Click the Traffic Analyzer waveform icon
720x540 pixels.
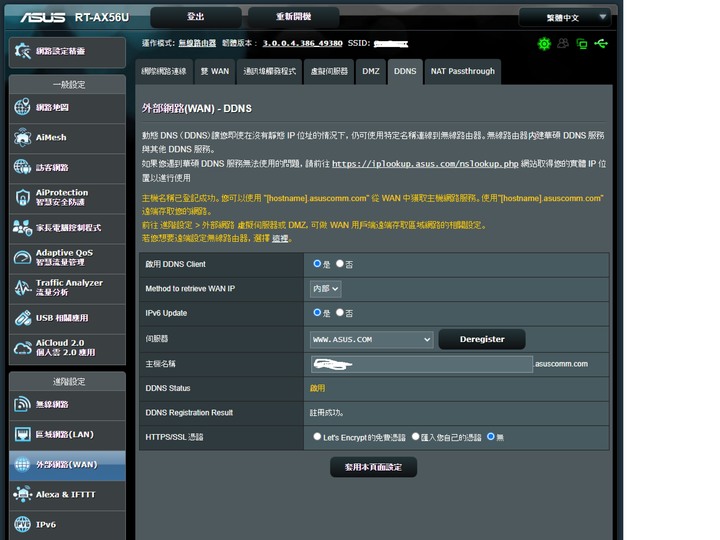click(x=22, y=287)
